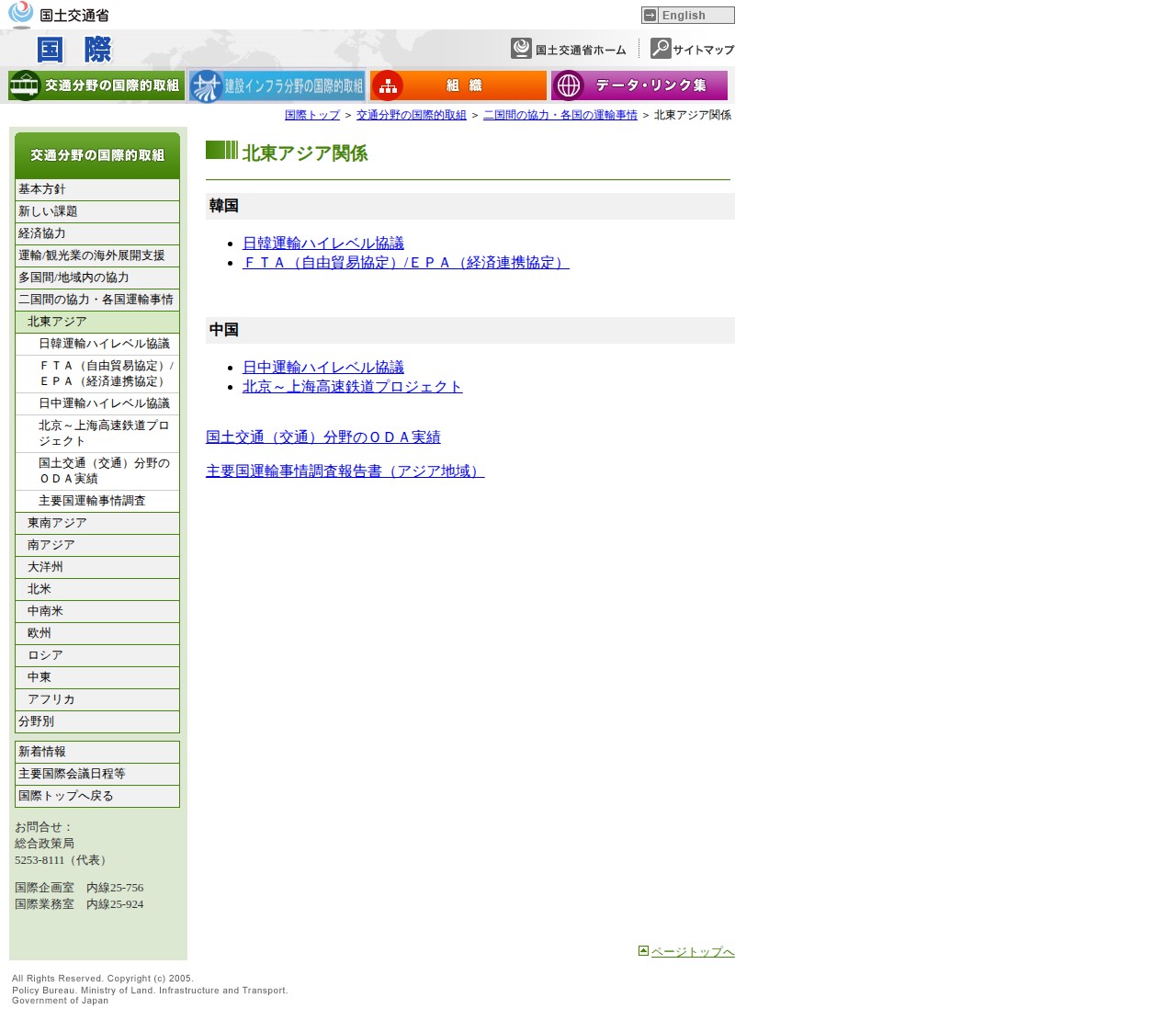Select sidebar 日韓運輸ハイレベル協議 subitem

point(97,344)
